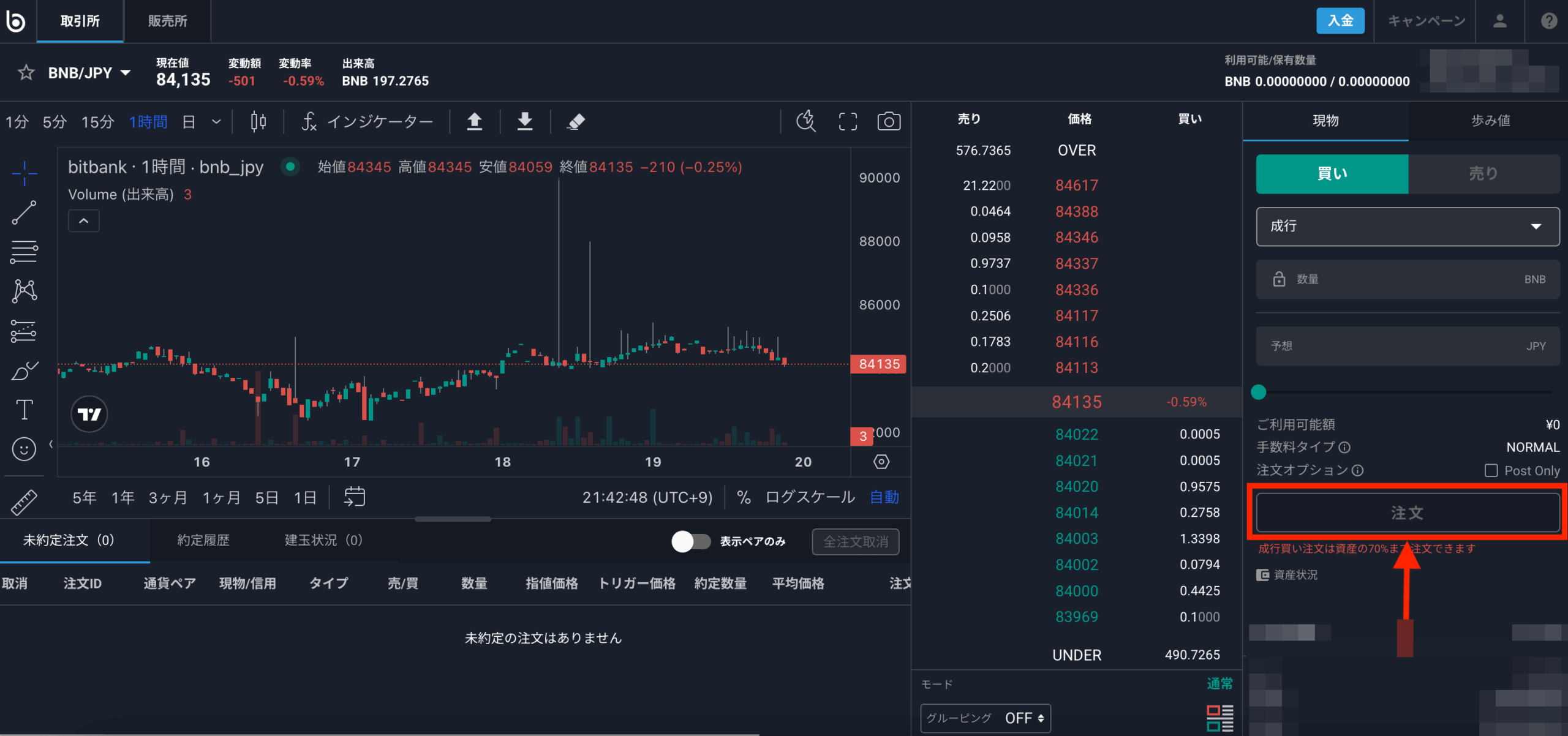This screenshot has height=736, width=1568.
Task: Expand the timeframe interval chevron
Action: (216, 122)
